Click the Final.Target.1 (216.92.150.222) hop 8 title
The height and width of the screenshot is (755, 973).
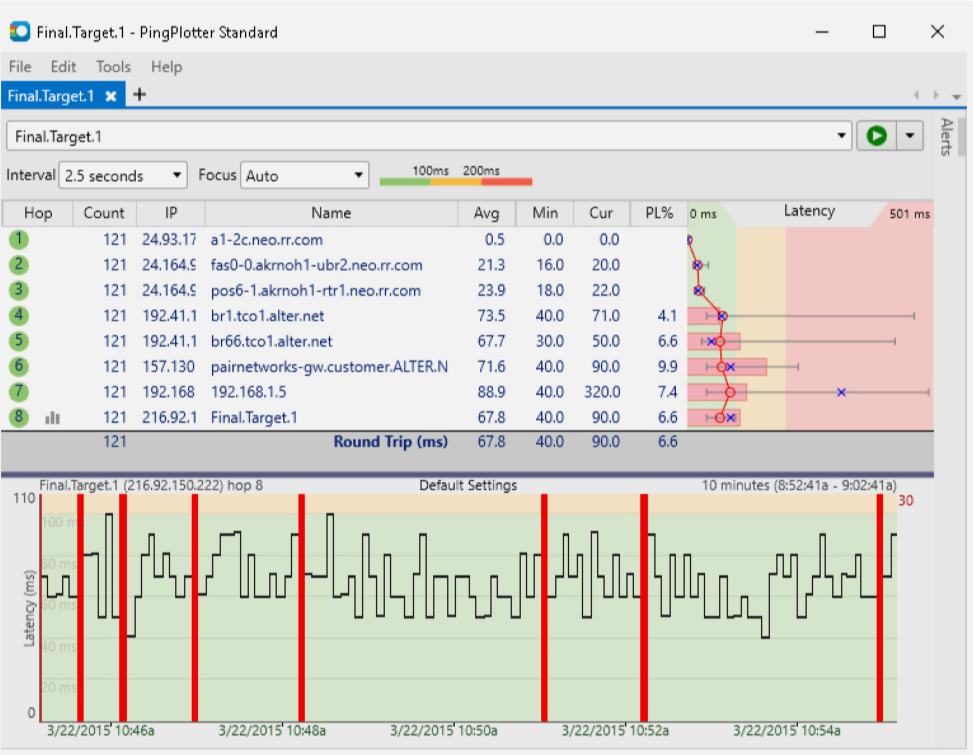coord(151,485)
